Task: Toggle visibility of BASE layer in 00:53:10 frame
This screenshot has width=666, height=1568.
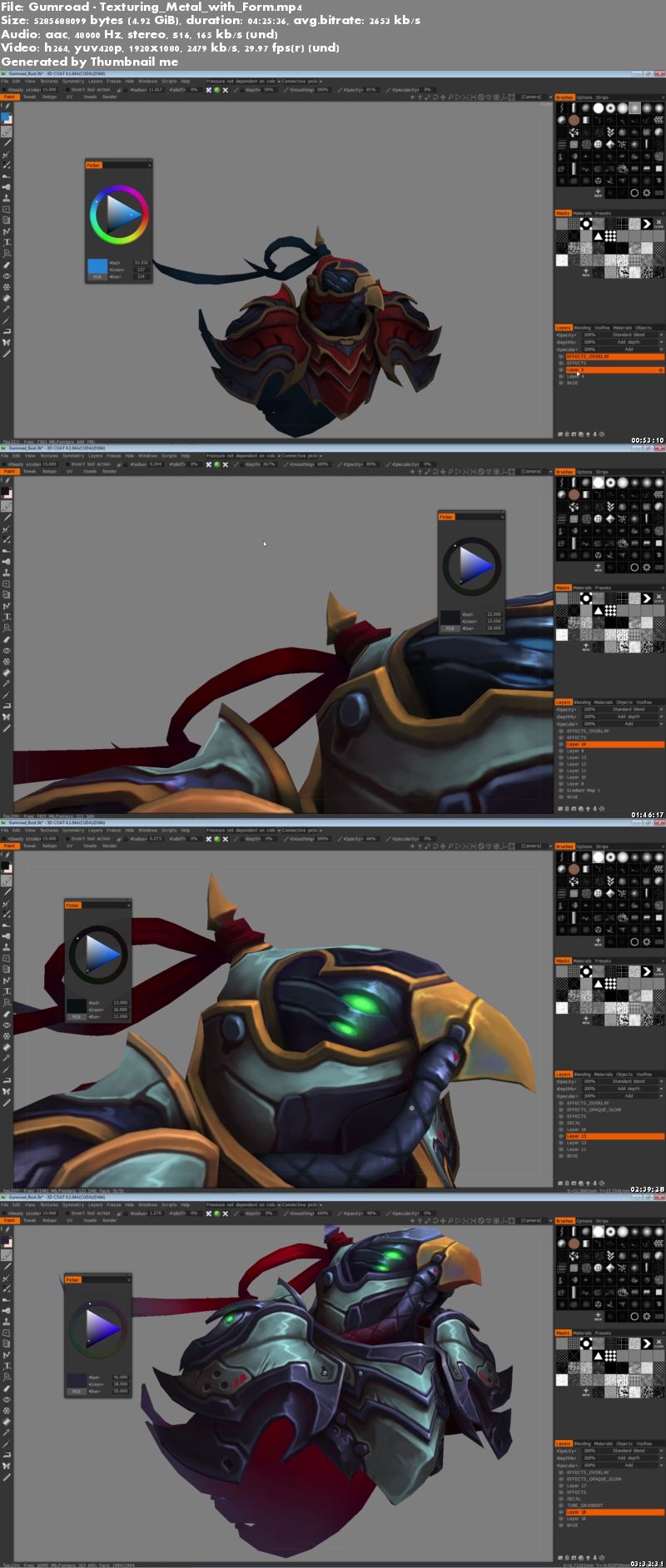Action: [561, 383]
